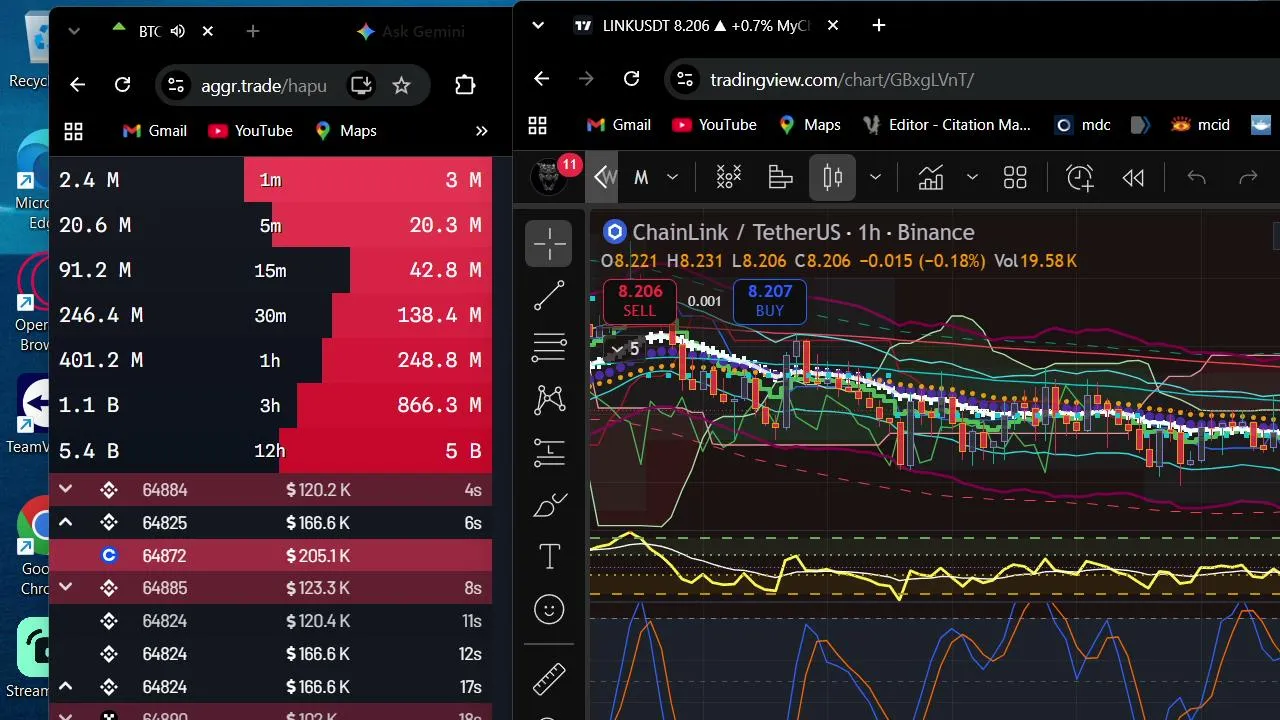This screenshot has height=720, width=1280.
Task: Open the Editor - Citation Ma... bookmark
Action: tap(946, 125)
